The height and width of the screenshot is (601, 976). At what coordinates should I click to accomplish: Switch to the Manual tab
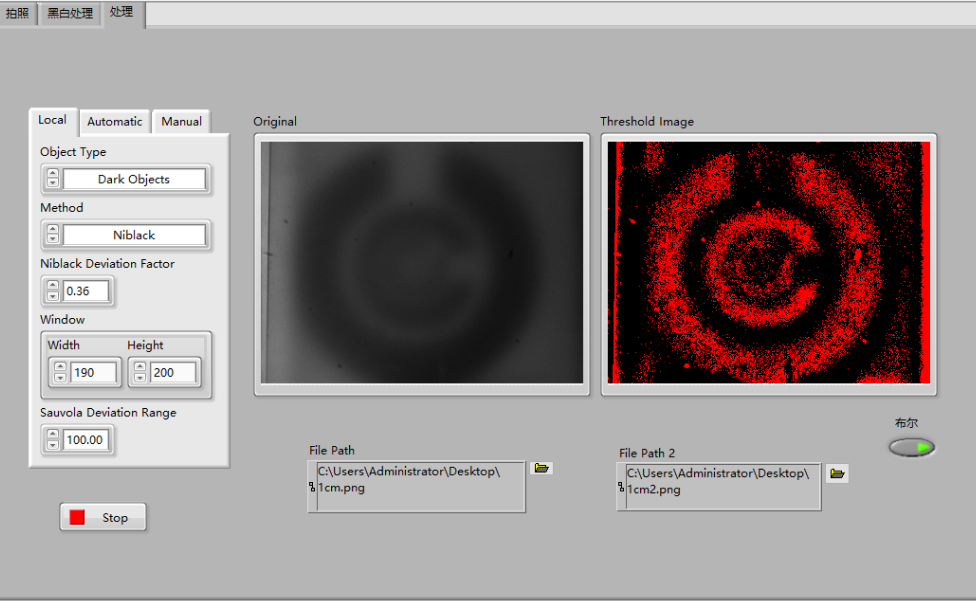(181, 121)
